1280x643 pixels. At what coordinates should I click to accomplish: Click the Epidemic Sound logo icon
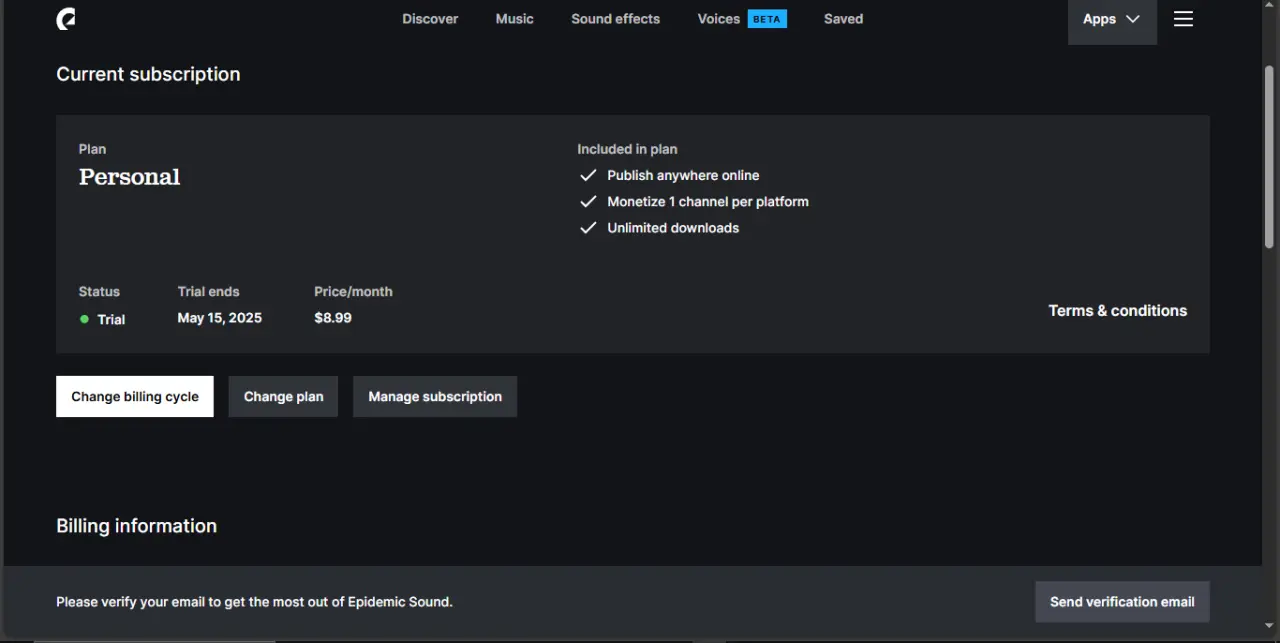click(x=66, y=19)
